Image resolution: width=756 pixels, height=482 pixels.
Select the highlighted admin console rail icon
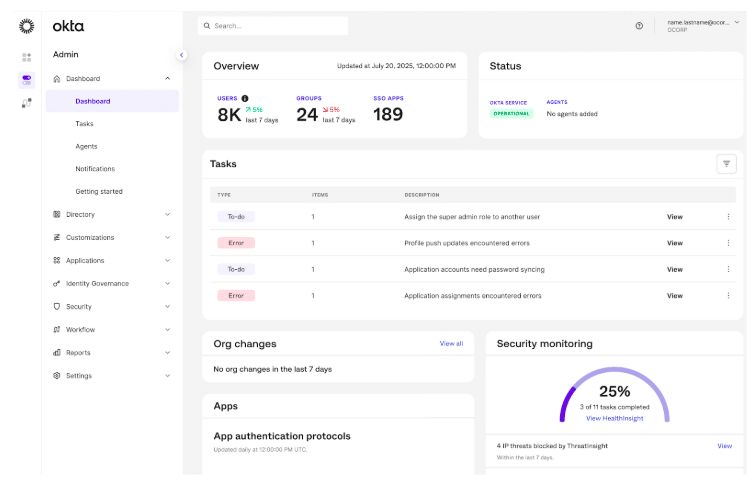pos(27,79)
